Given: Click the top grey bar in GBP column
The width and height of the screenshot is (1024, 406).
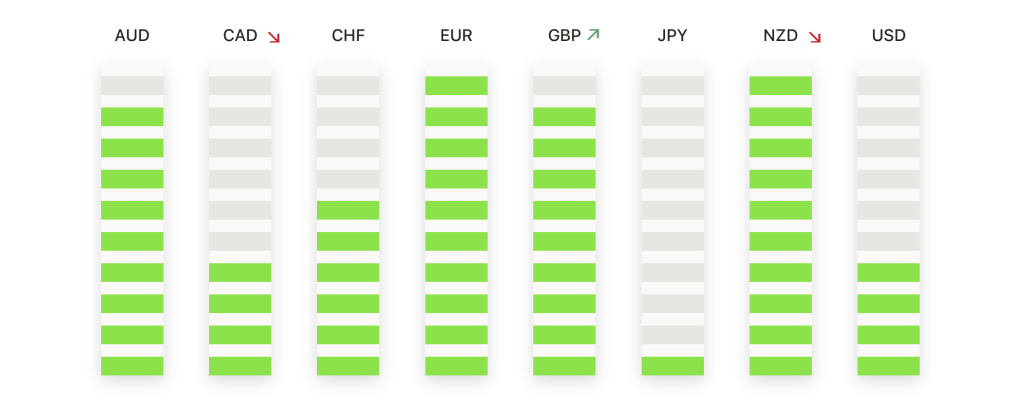Looking at the screenshot, I should (x=564, y=86).
